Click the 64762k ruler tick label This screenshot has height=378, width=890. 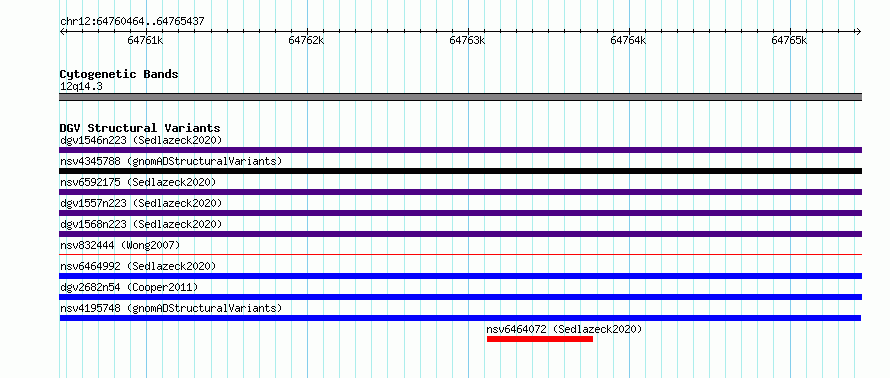point(307,40)
